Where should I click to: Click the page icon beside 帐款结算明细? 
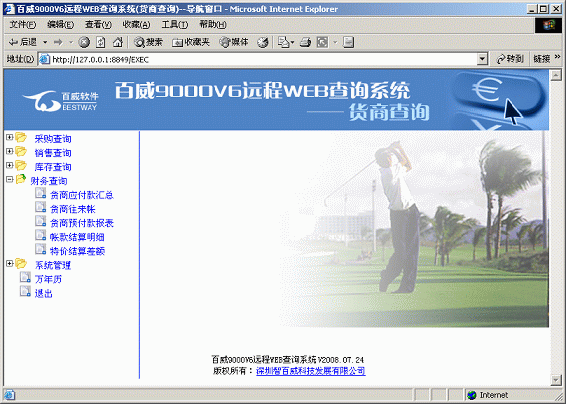[40, 235]
